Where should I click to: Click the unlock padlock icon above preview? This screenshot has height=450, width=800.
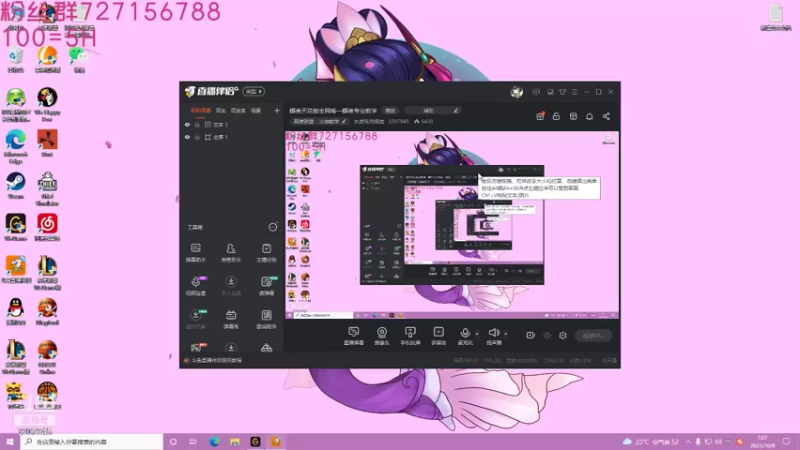coord(556,116)
